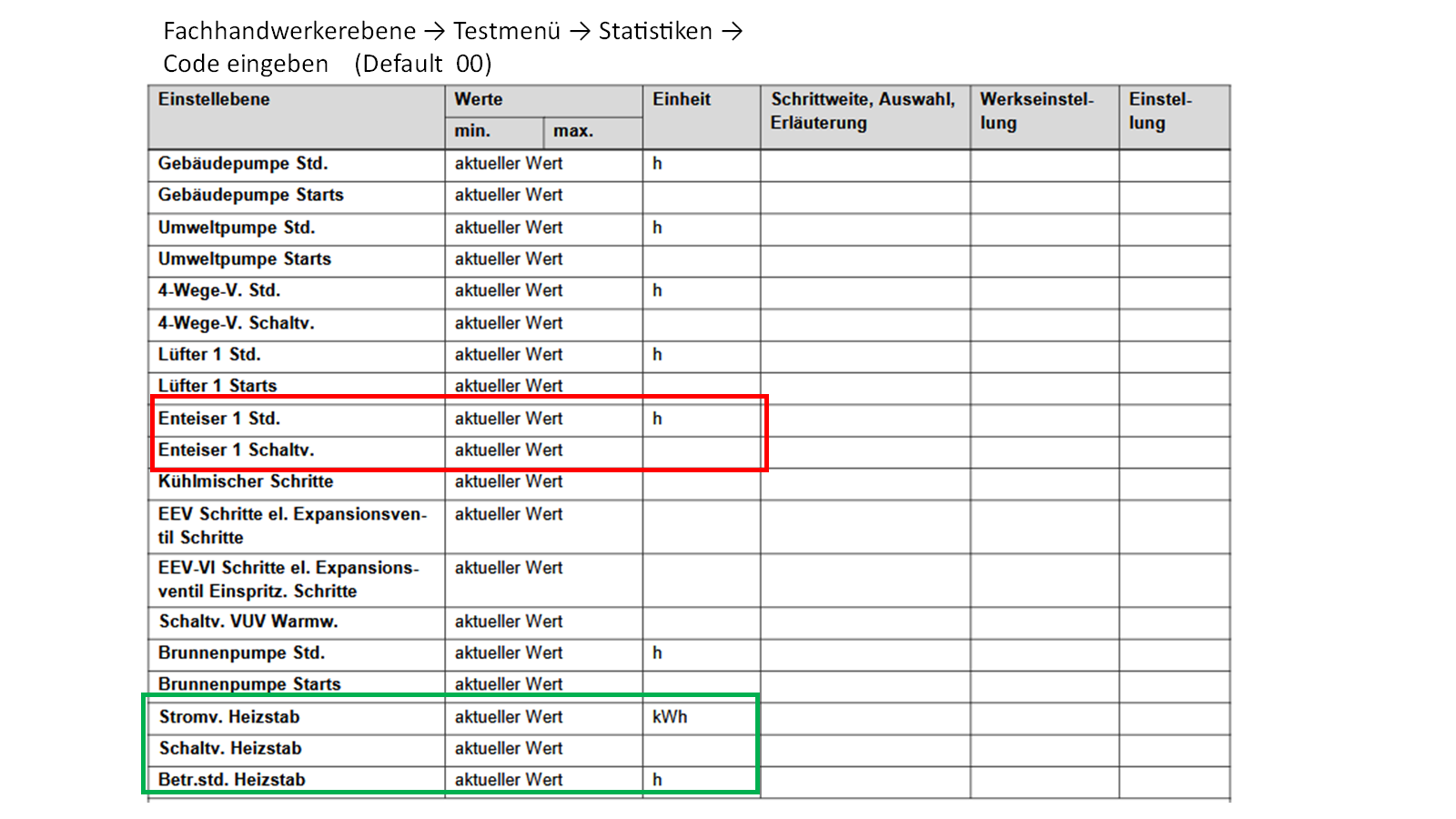The image size is (1456, 819).
Task: Select the 'h' unit in Brunnenpumpe Std. row
Action: [x=657, y=653]
